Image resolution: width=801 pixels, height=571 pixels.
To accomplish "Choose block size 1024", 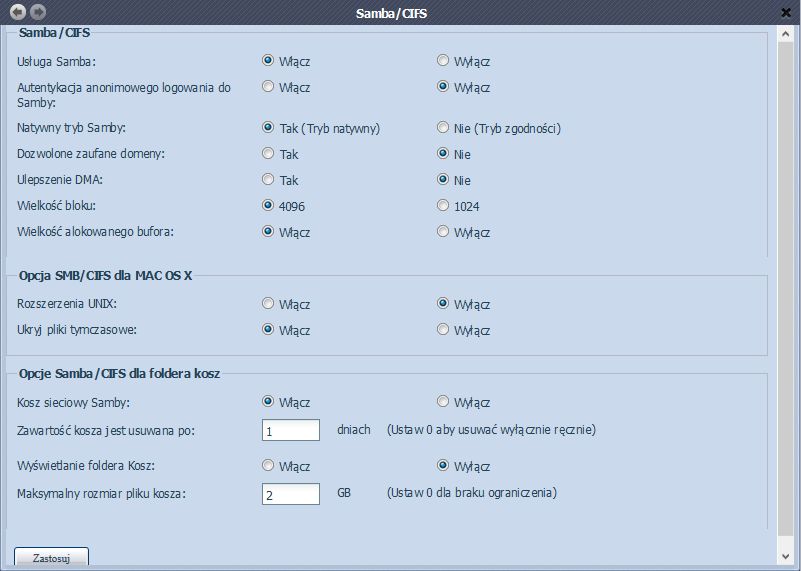I will click(443, 205).
